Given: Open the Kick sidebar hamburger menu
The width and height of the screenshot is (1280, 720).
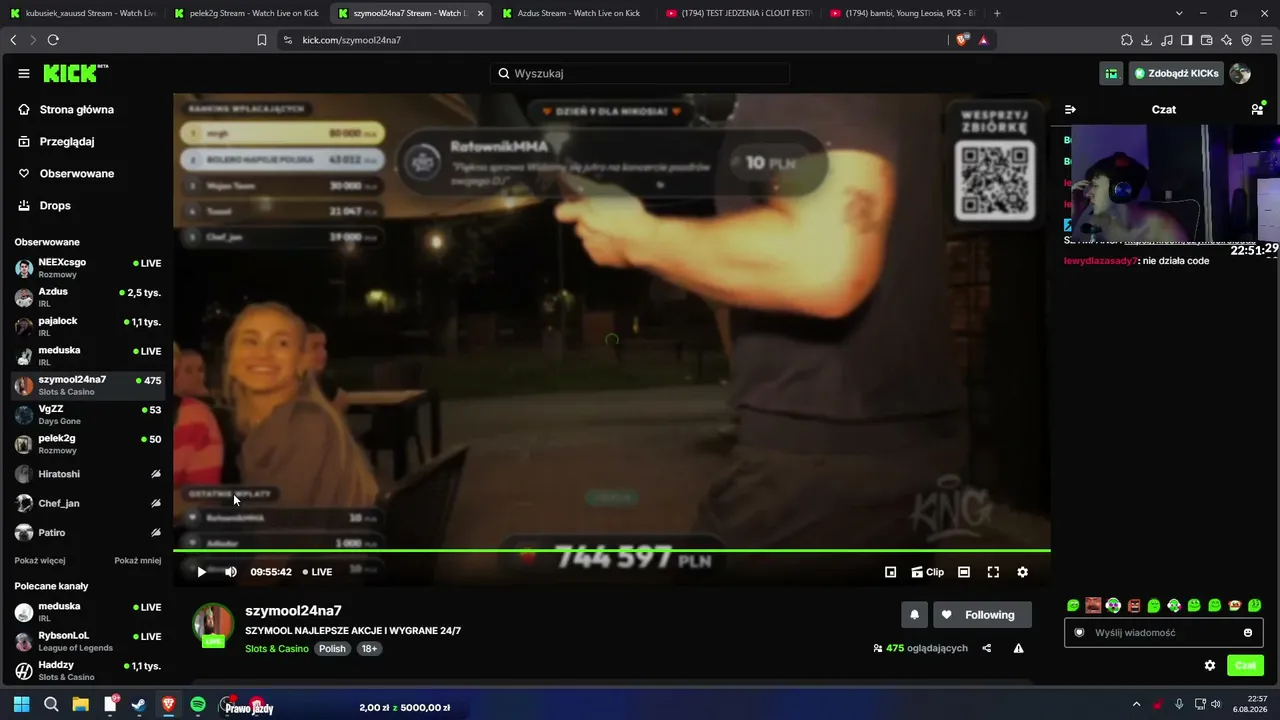Looking at the screenshot, I should tap(24, 73).
